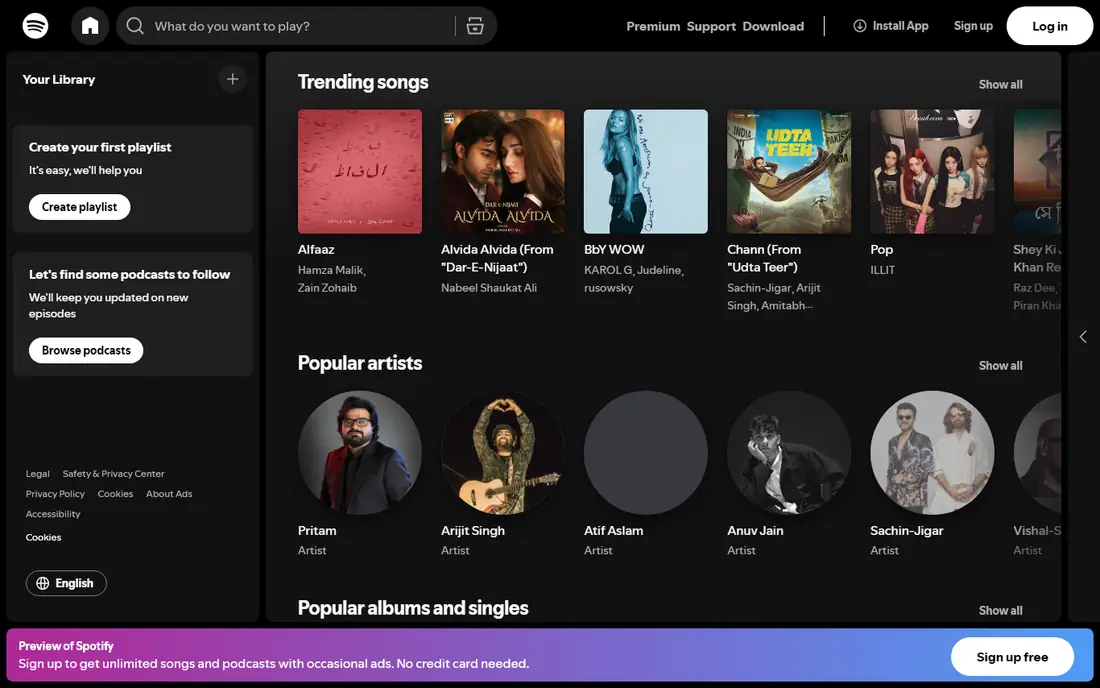
Task: Click Chann (From "Udta Teer") title
Action: pyautogui.click(x=764, y=258)
